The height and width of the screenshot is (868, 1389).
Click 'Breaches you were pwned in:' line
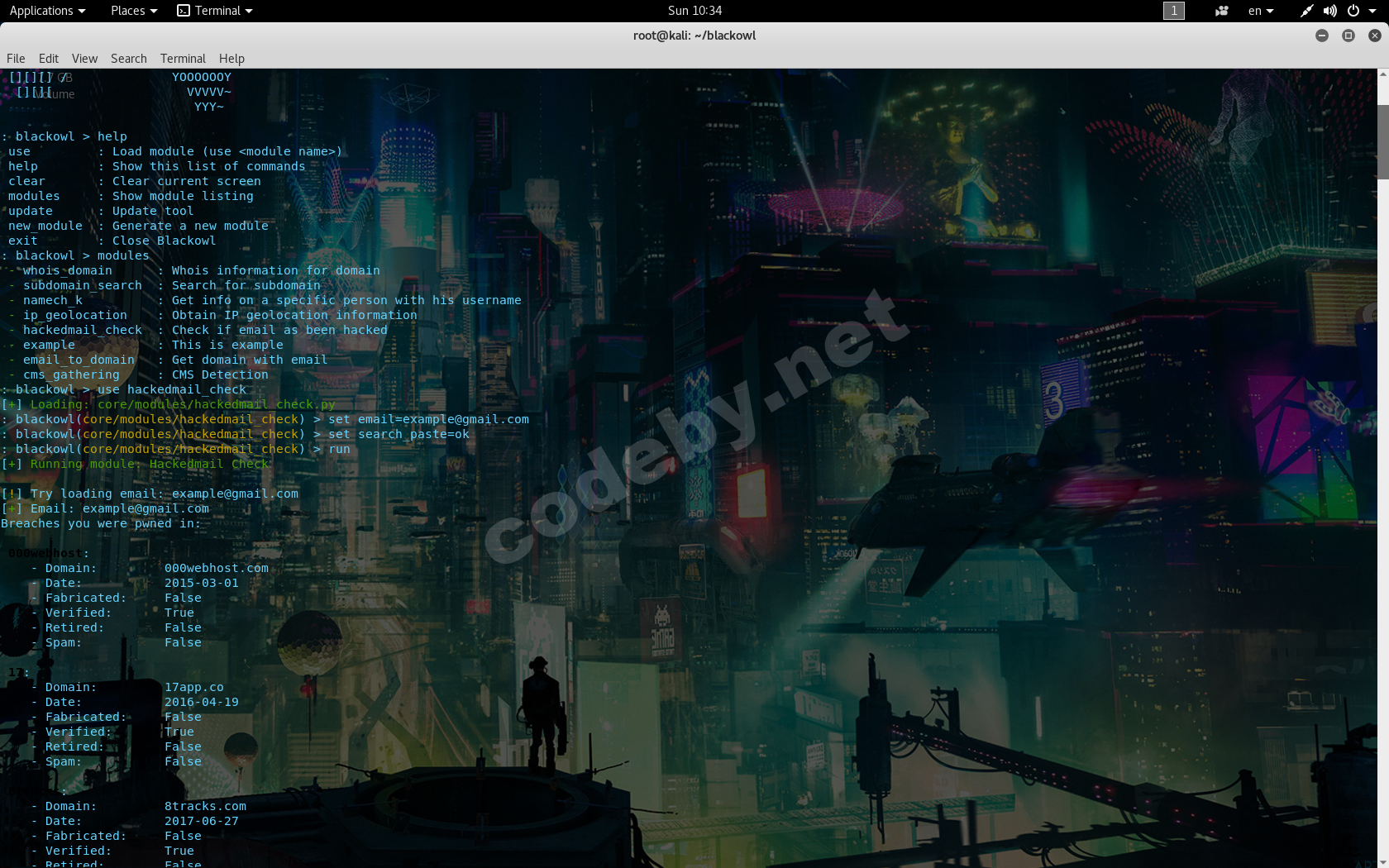point(101,523)
